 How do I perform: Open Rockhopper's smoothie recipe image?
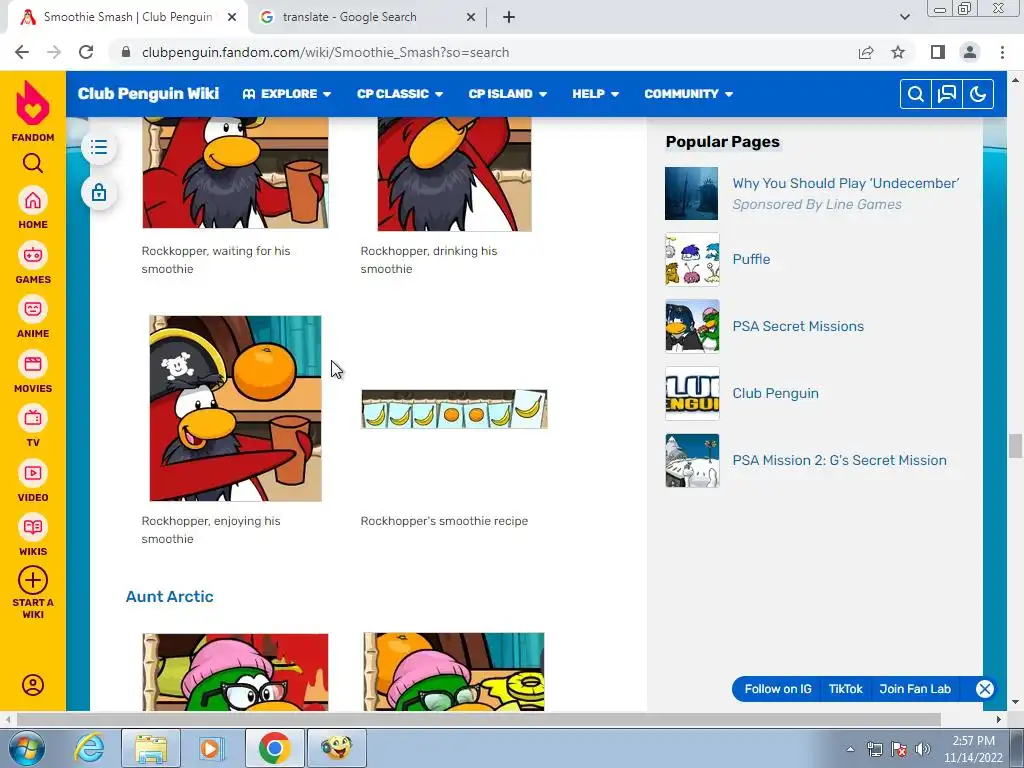pyautogui.click(x=455, y=409)
